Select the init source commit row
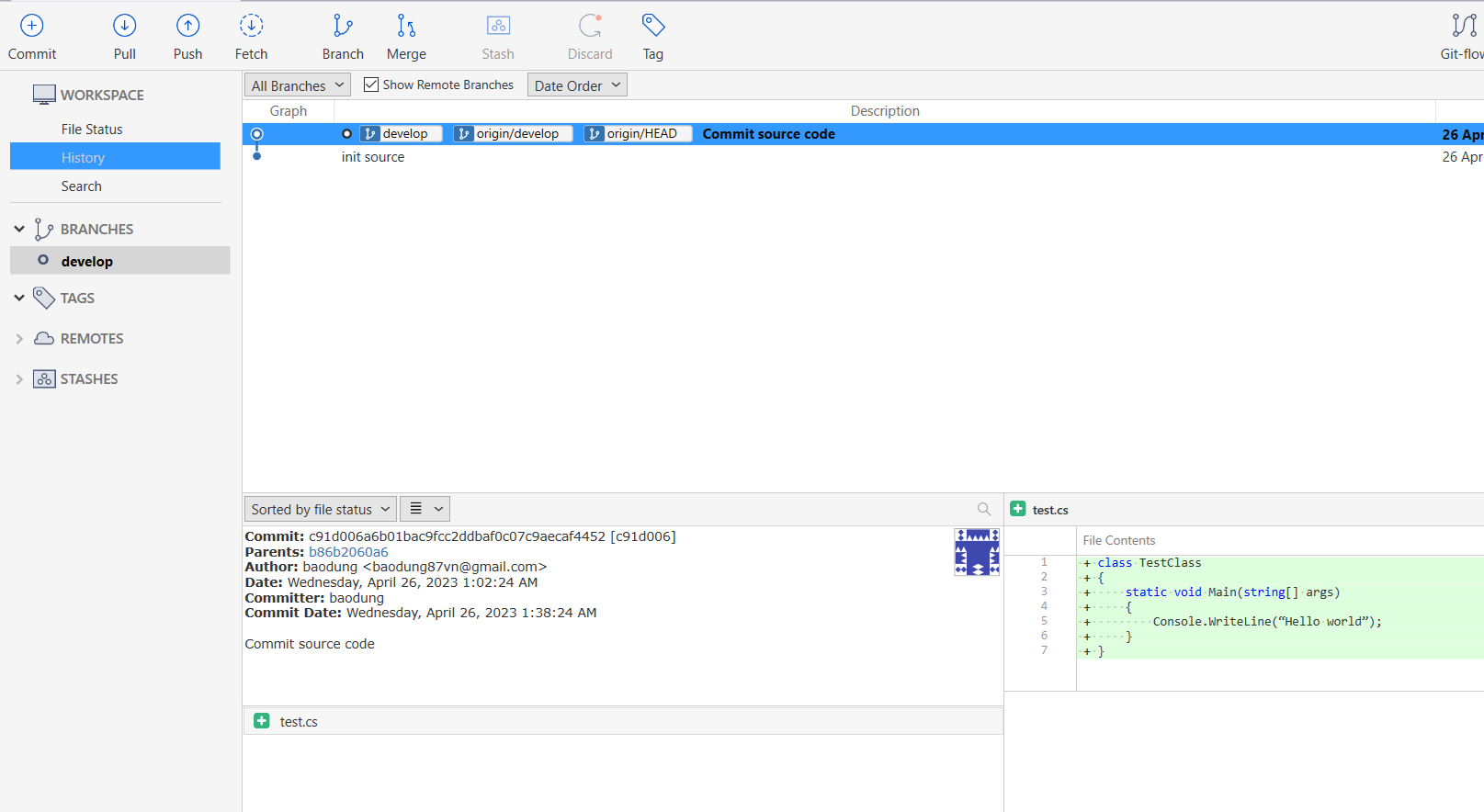Viewport: 1484px width, 812px height. [373, 157]
